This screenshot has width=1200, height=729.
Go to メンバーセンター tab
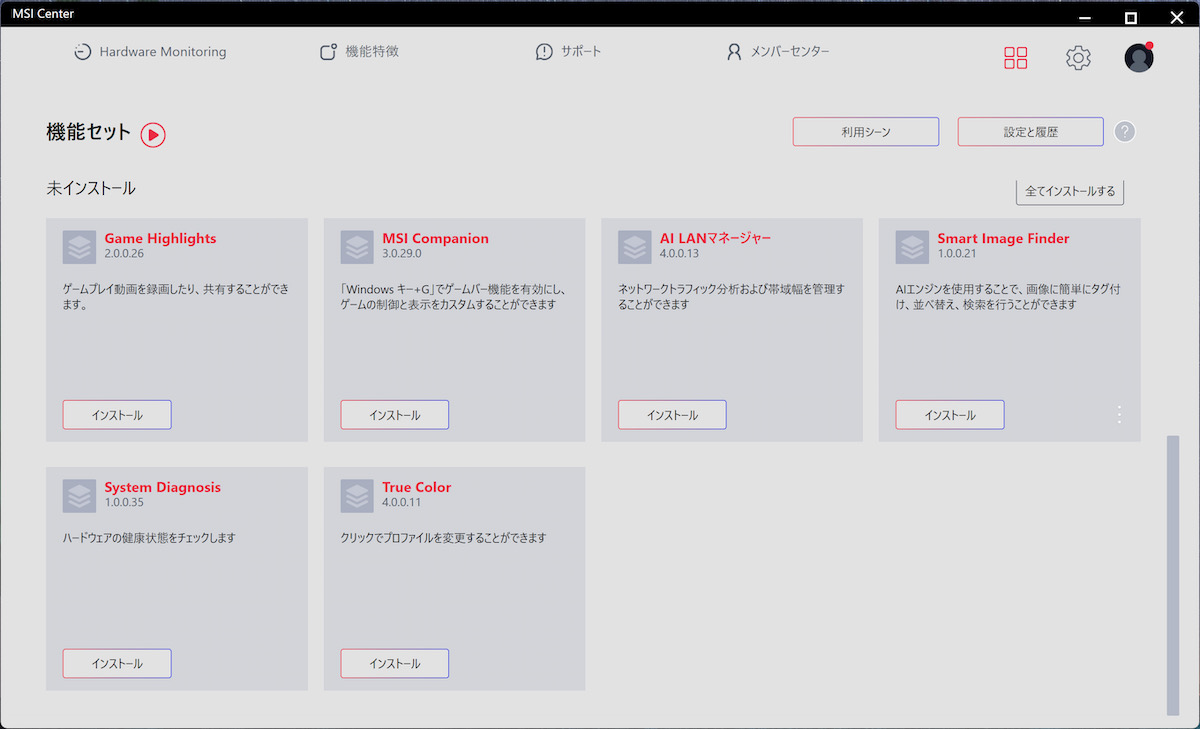tap(778, 52)
